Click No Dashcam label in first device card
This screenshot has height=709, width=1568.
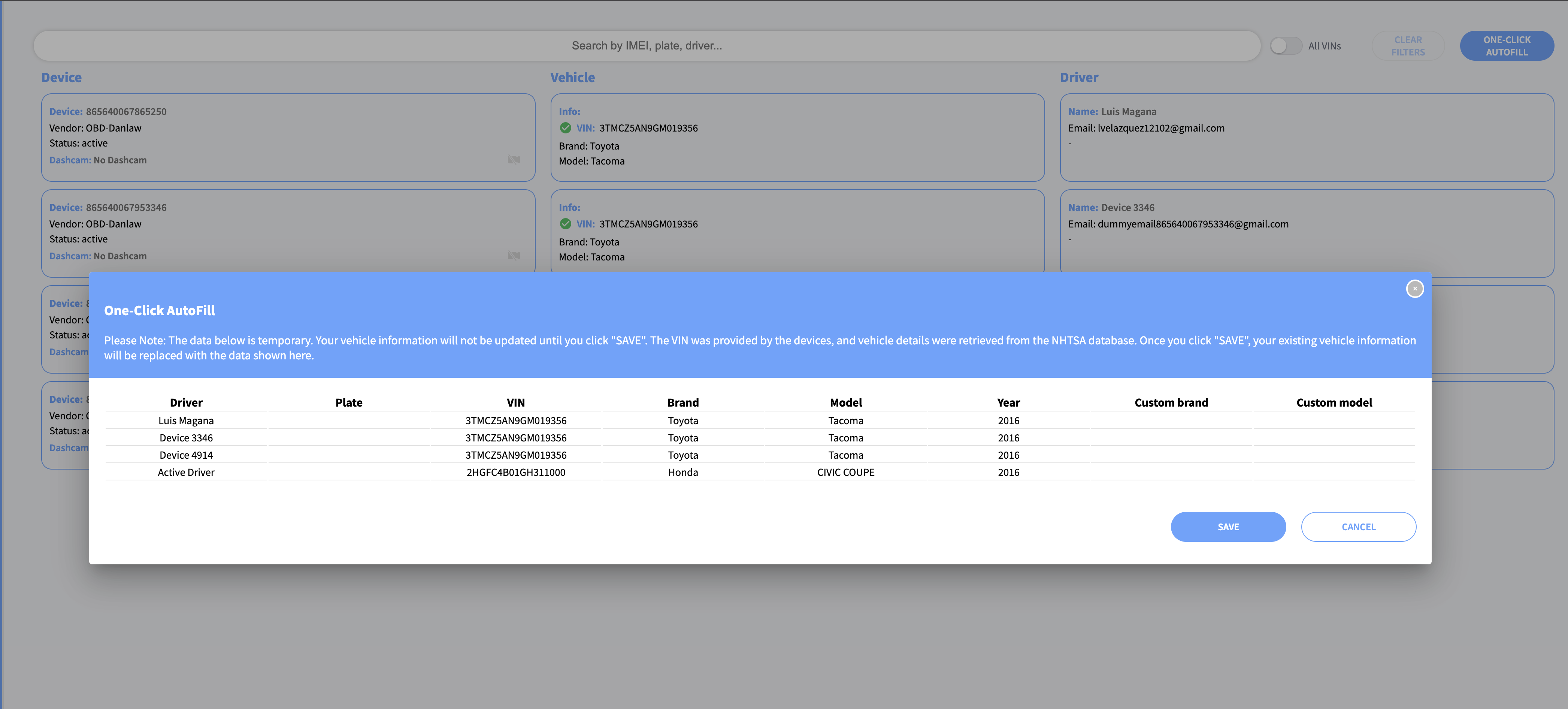(120, 160)
